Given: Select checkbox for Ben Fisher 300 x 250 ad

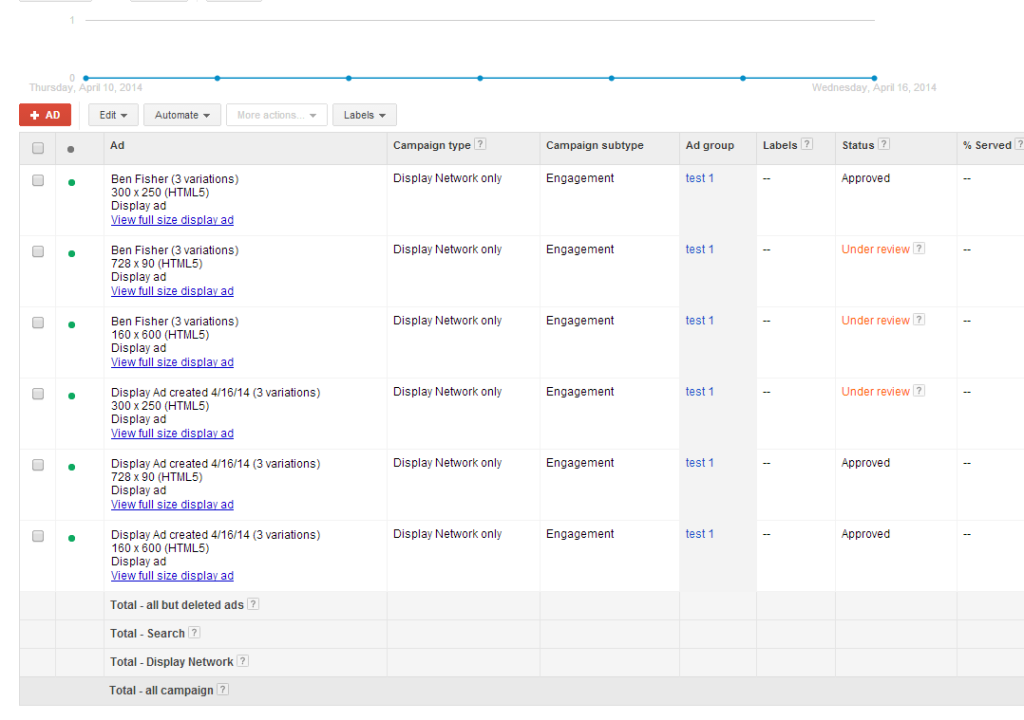Looking at the screenshot, I should pyautogui.click(x=38, y=181).
